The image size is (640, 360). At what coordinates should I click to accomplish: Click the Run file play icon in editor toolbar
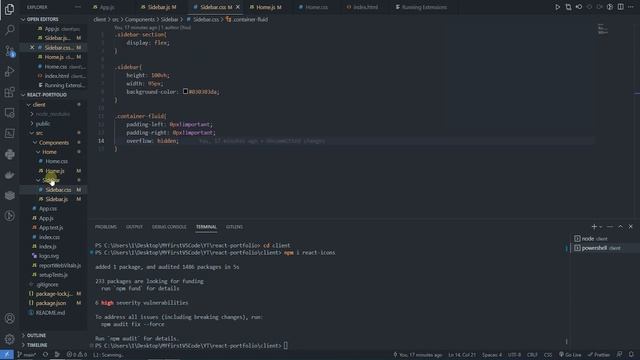[x=557, y=7]
